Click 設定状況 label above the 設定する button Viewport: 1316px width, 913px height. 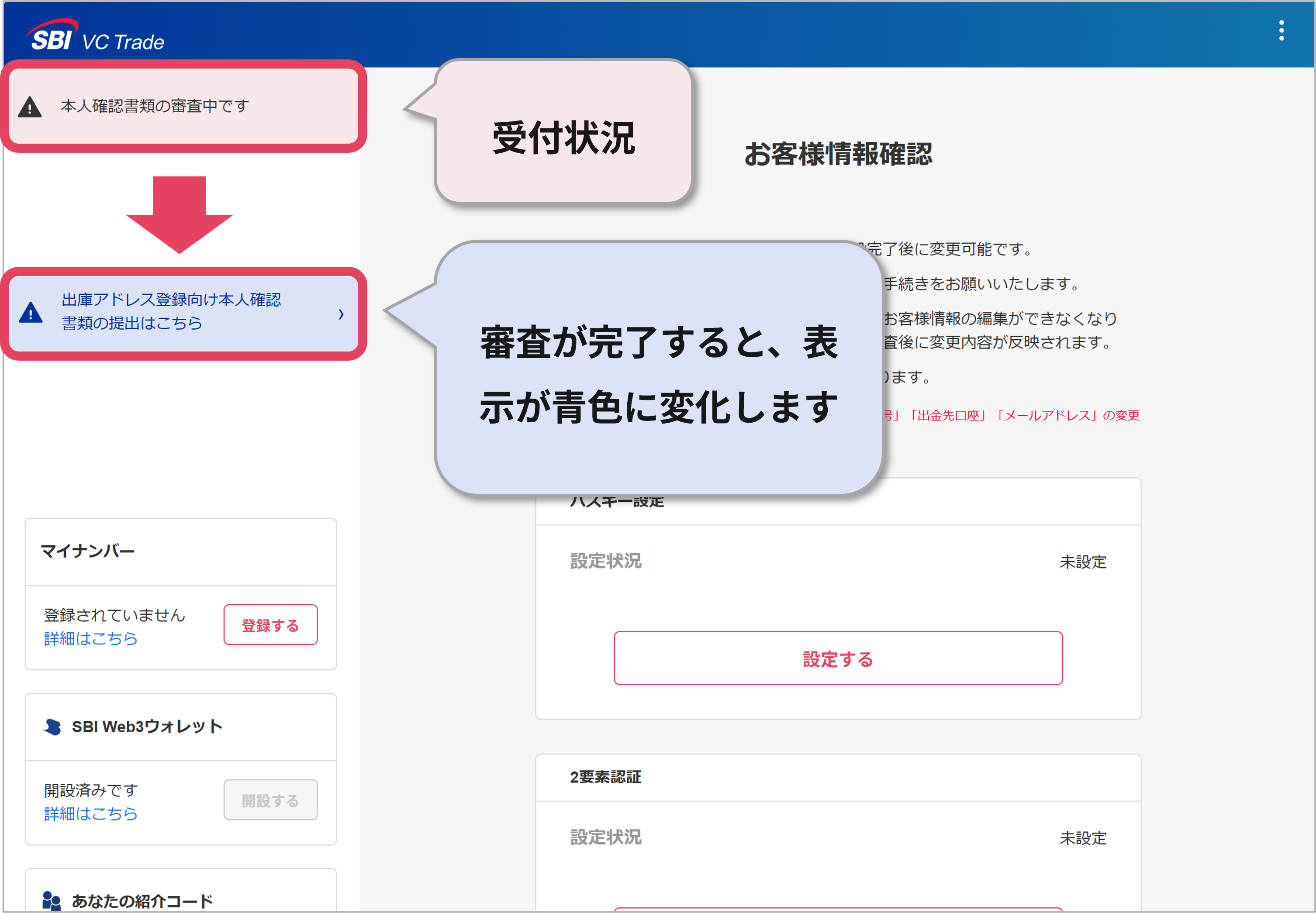(x=605, y=561)
